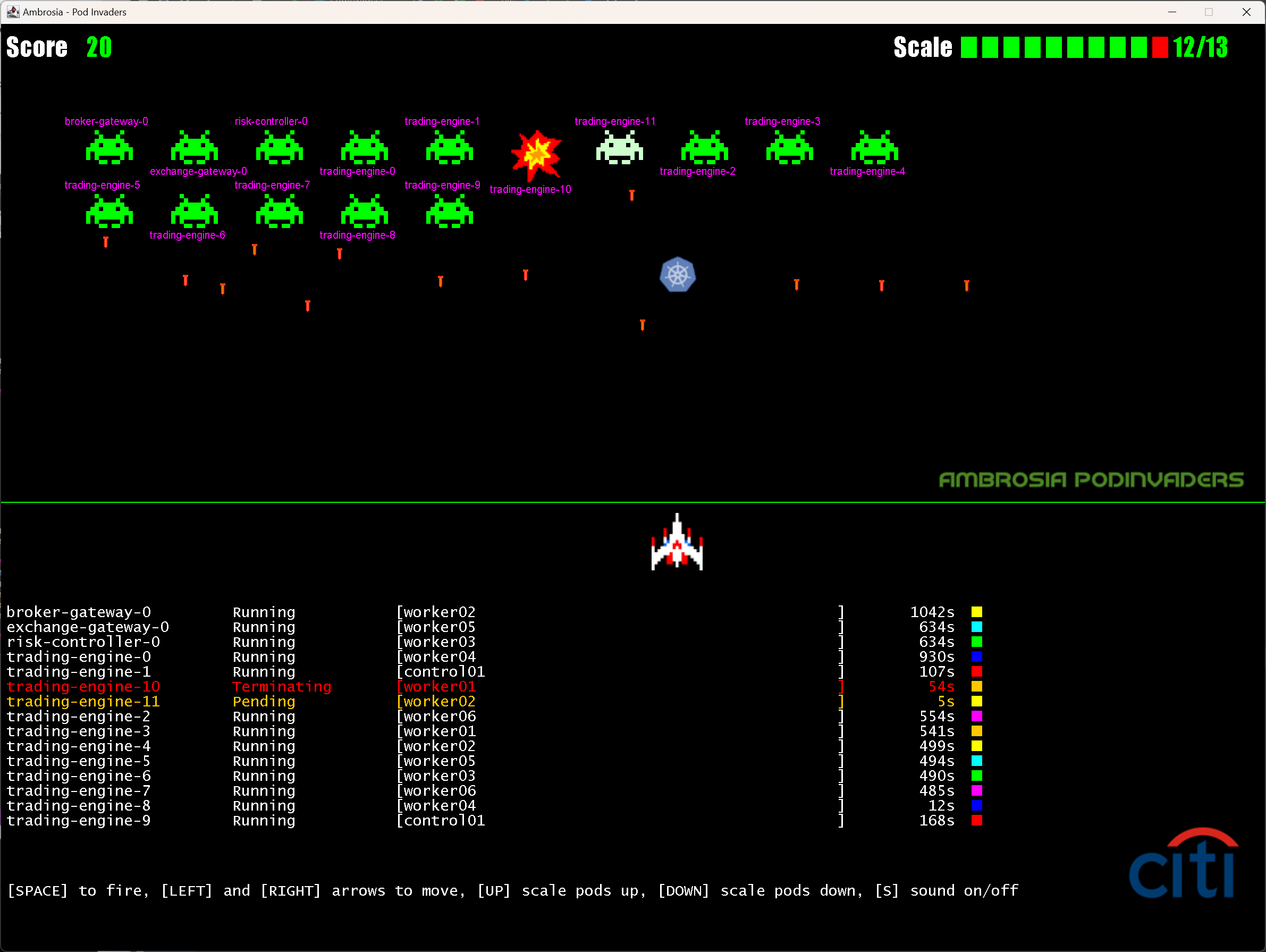Screen dimensions: 1266x952
Task: Click the Ambrosia app icon in title bar
Action: click(x=13, y=12)
